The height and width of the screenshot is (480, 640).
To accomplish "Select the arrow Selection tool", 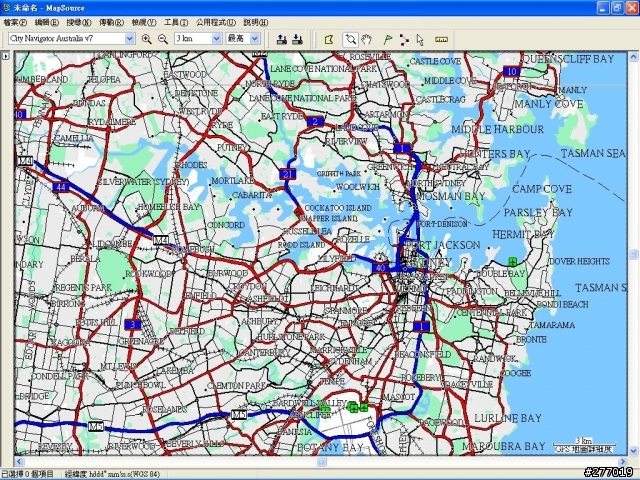I will tap(420, 40).
